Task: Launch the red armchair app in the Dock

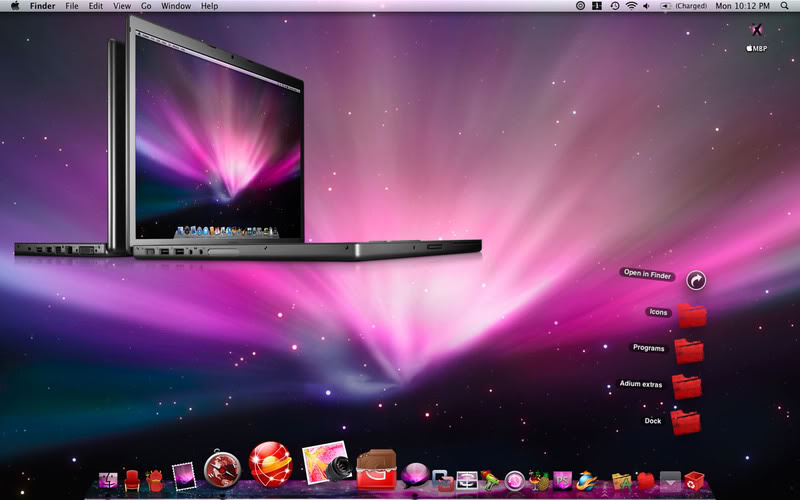Action: [132, 481]
